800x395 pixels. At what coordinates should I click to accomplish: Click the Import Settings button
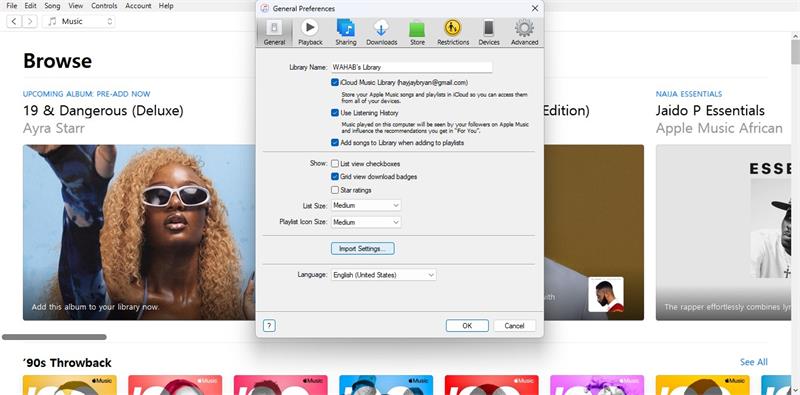[363, 249]
